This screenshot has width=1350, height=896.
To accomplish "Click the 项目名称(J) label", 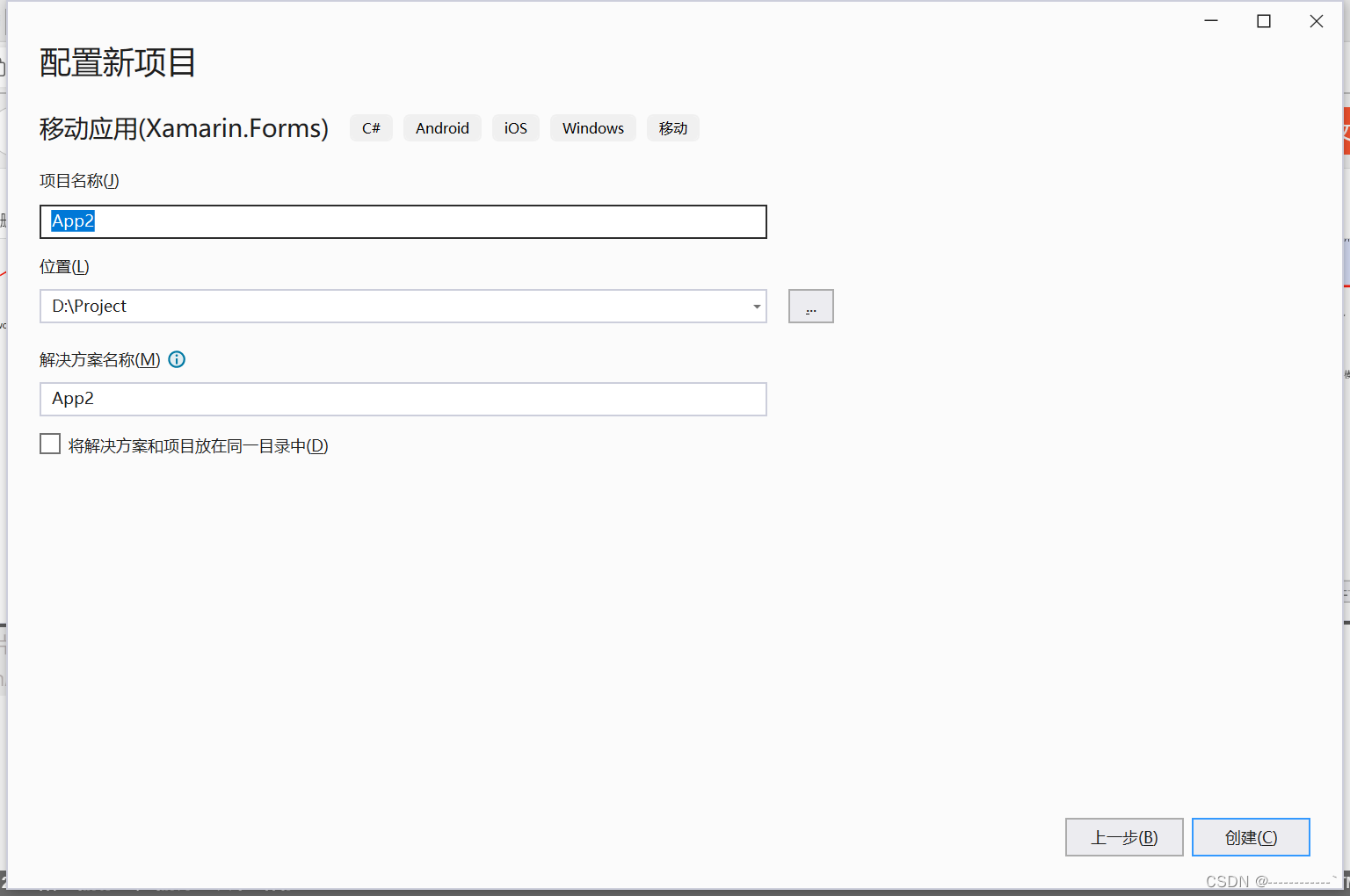I will 79,181.
